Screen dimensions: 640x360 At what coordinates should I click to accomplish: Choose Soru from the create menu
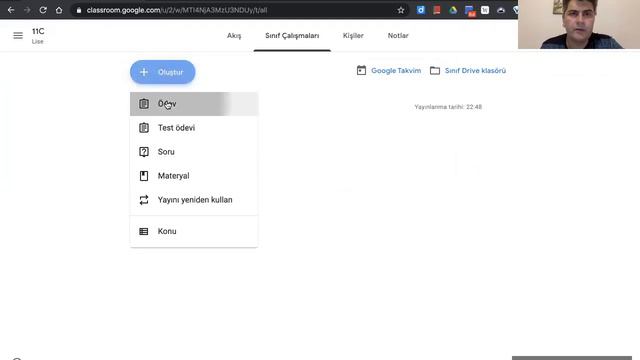click(x=194, y=152)
